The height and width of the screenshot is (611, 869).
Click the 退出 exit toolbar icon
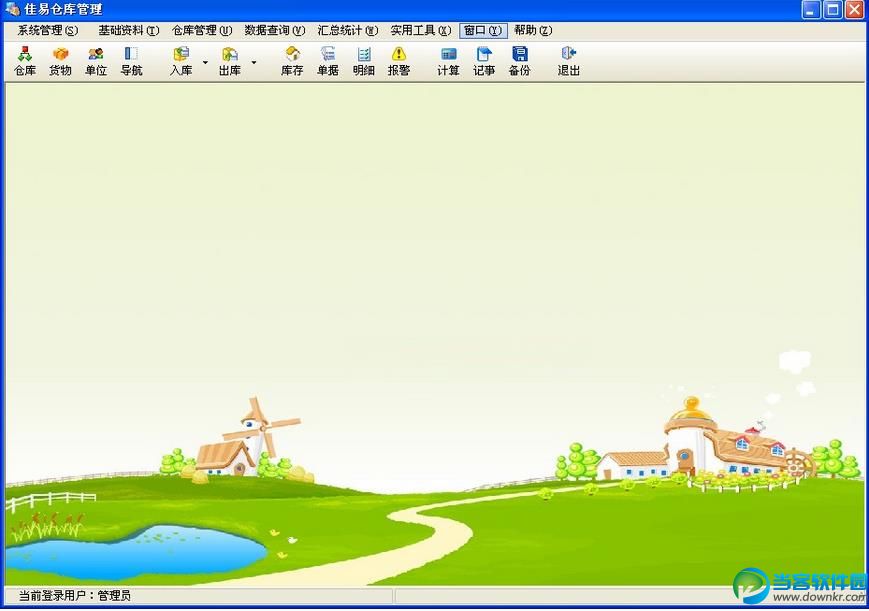click(569, 61)
